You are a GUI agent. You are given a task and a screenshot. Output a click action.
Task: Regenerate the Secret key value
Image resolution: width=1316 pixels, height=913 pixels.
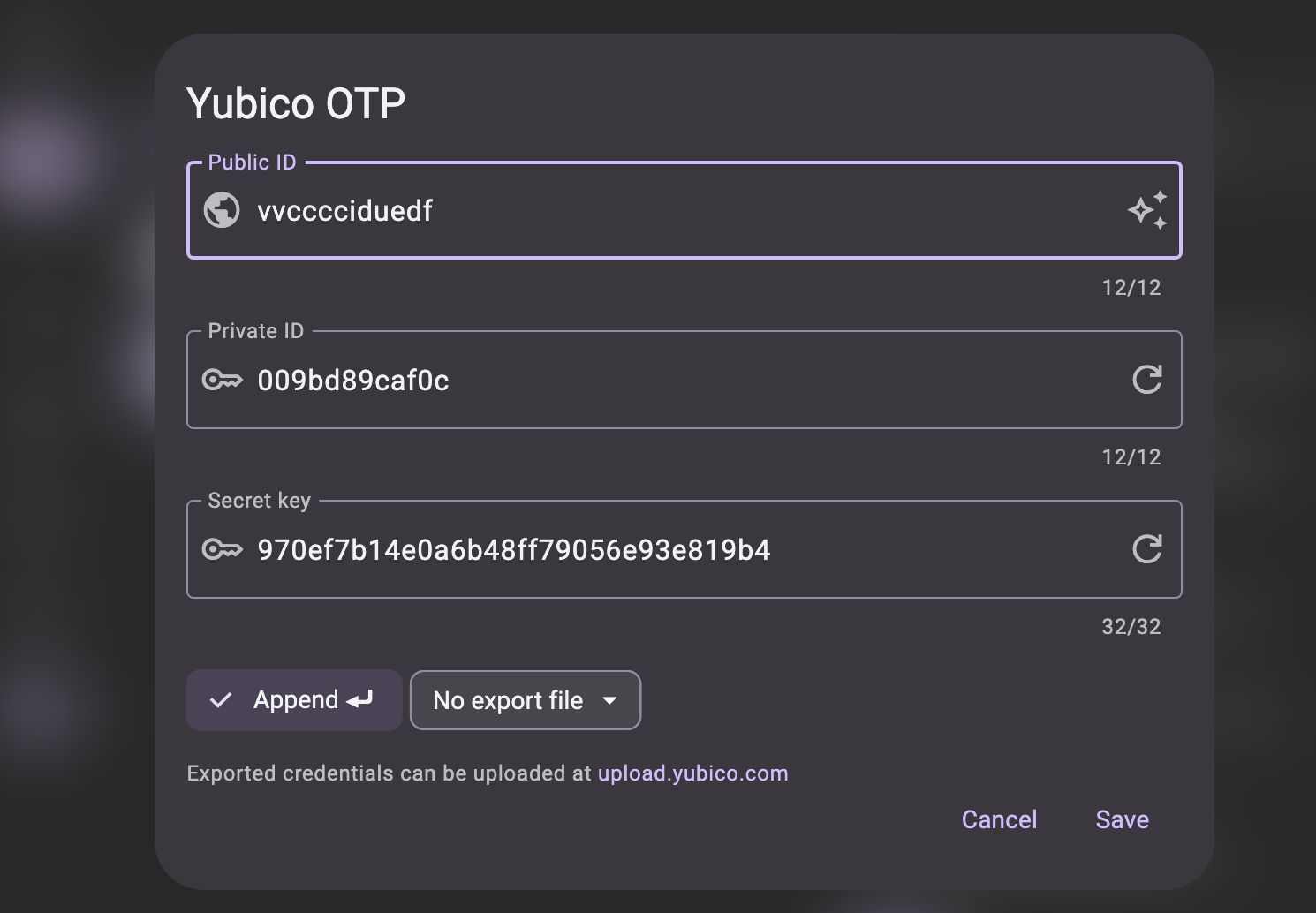click(1148, 549)
